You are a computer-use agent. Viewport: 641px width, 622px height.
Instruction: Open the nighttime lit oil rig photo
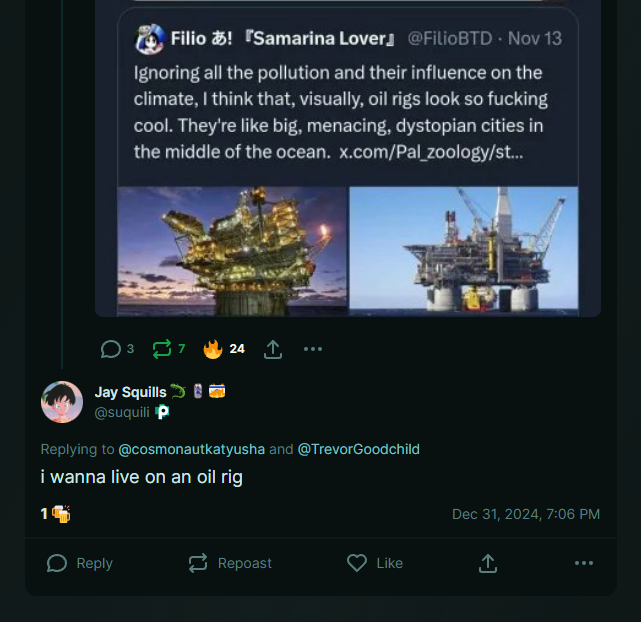pos(232,251)
